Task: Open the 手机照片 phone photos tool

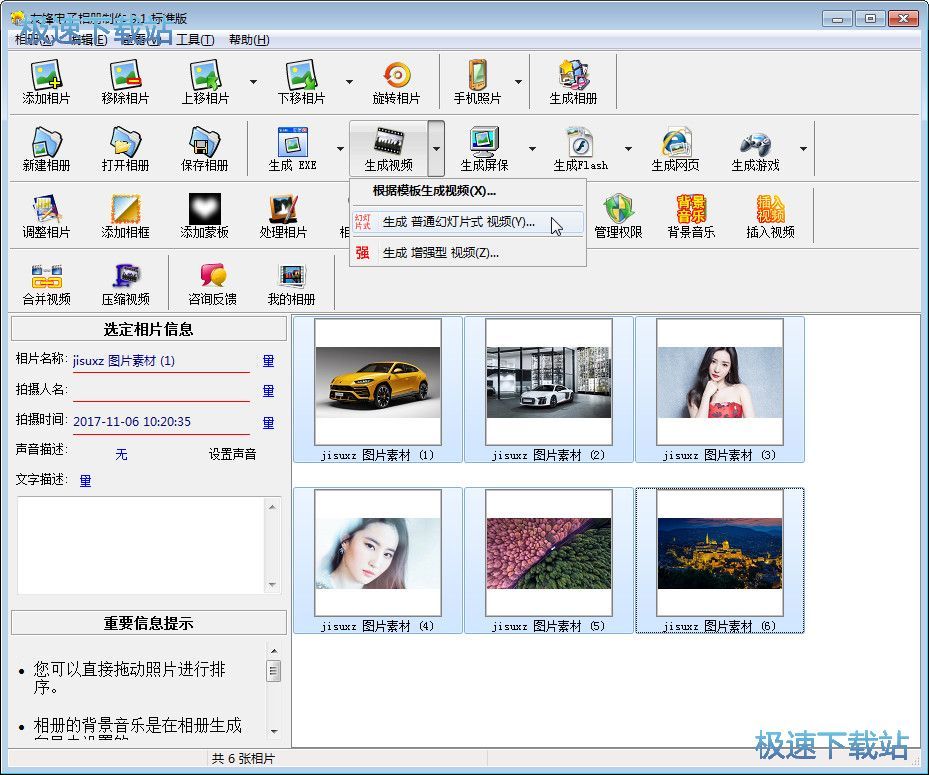Action: point(477,82)
